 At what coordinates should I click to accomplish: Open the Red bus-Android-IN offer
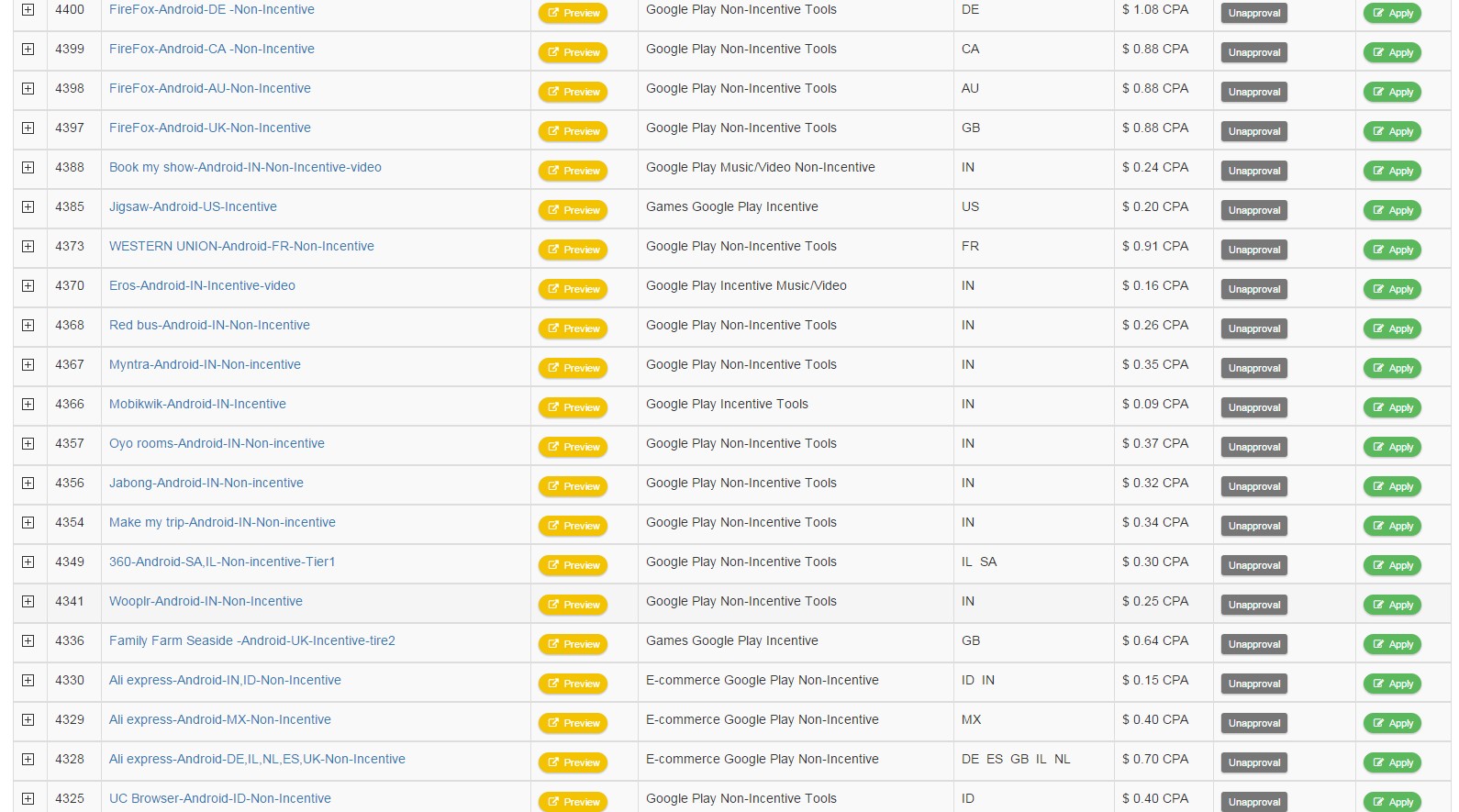[x=209, y=326]
